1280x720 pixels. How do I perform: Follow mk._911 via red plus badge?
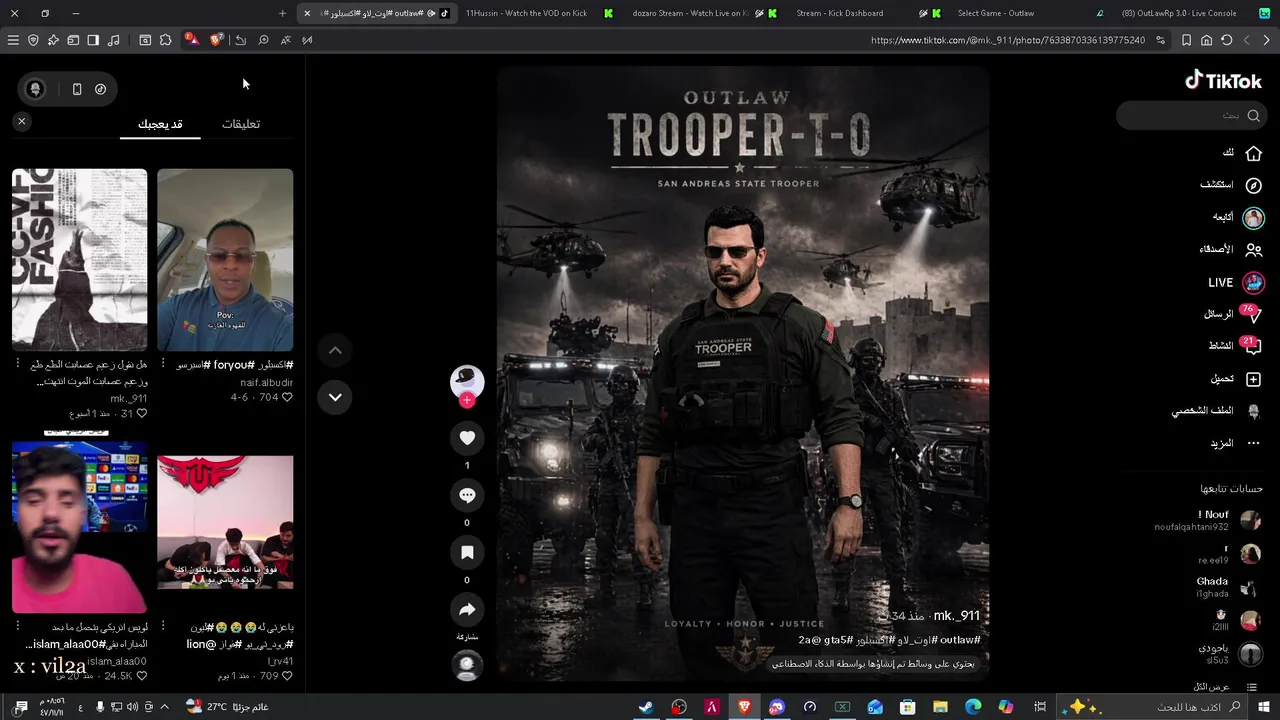pyautogui.click(x=467, y=400)
